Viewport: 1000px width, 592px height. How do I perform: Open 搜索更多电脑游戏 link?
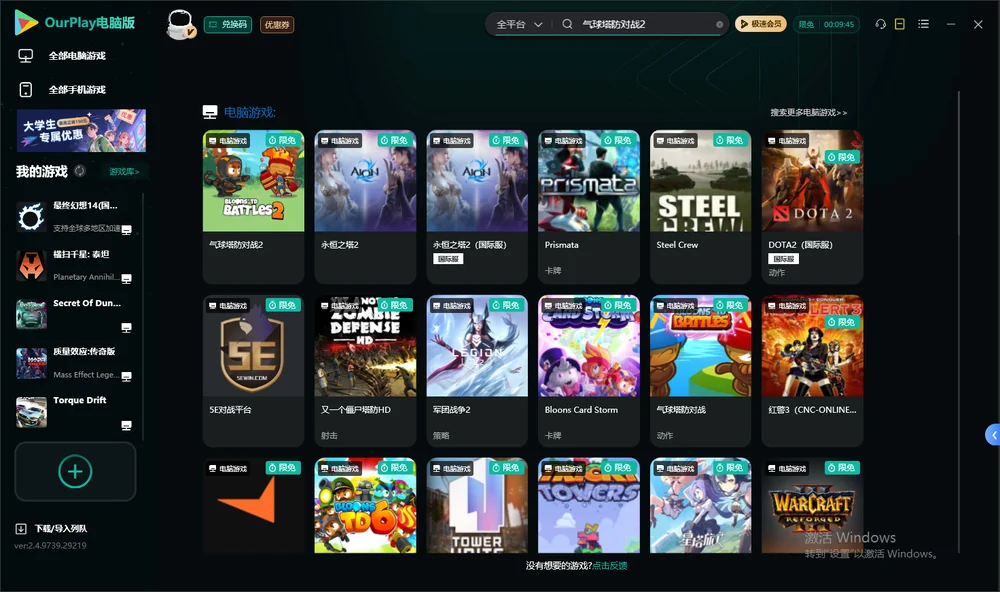808,112
